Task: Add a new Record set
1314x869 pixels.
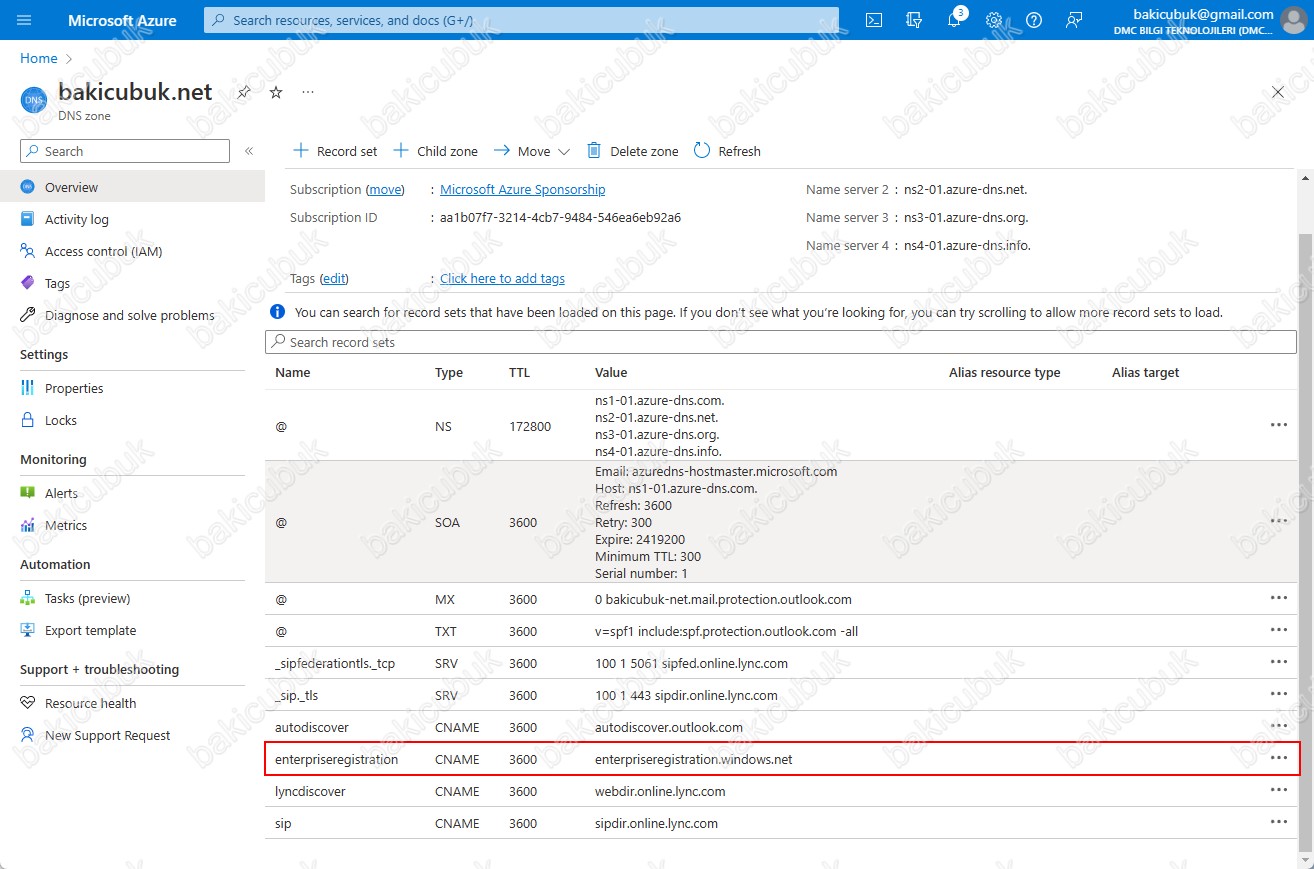Action: coord(335,151)
